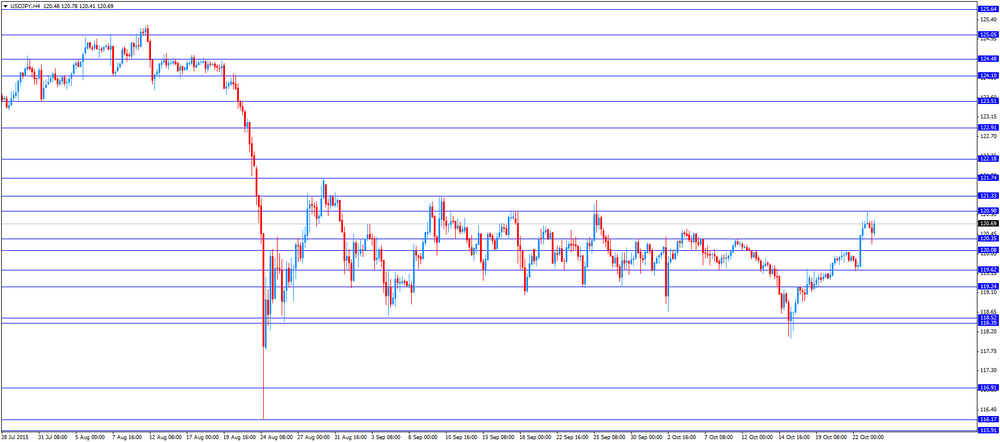Click the 116.91 price level label

point(989,387)
